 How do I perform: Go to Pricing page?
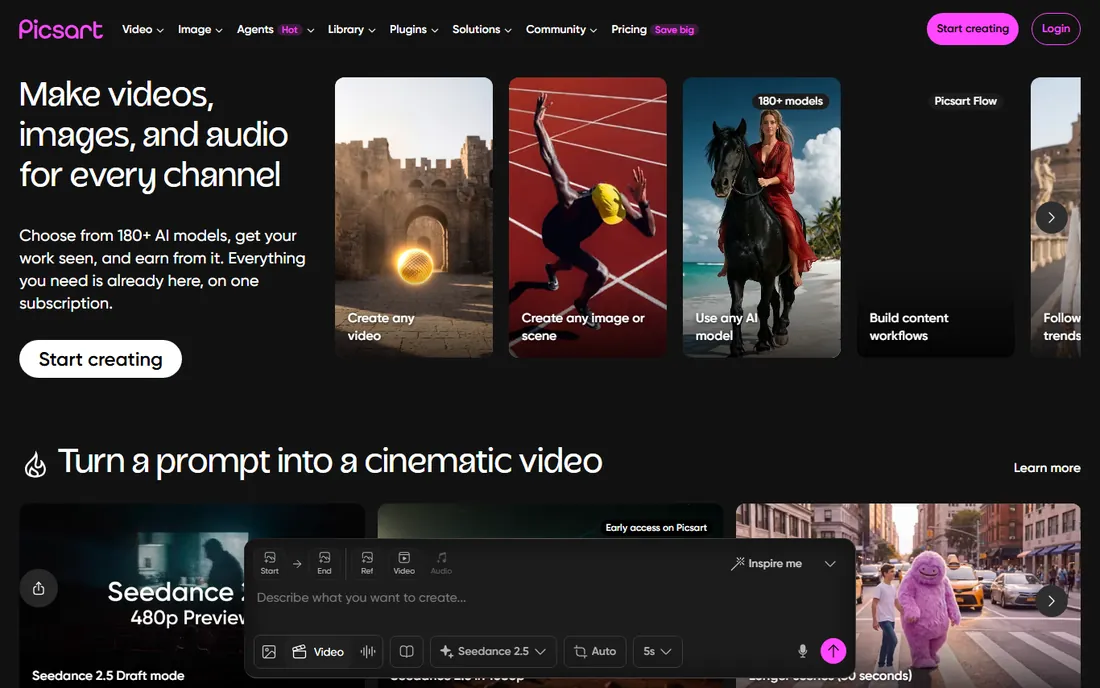coord(629,29)
